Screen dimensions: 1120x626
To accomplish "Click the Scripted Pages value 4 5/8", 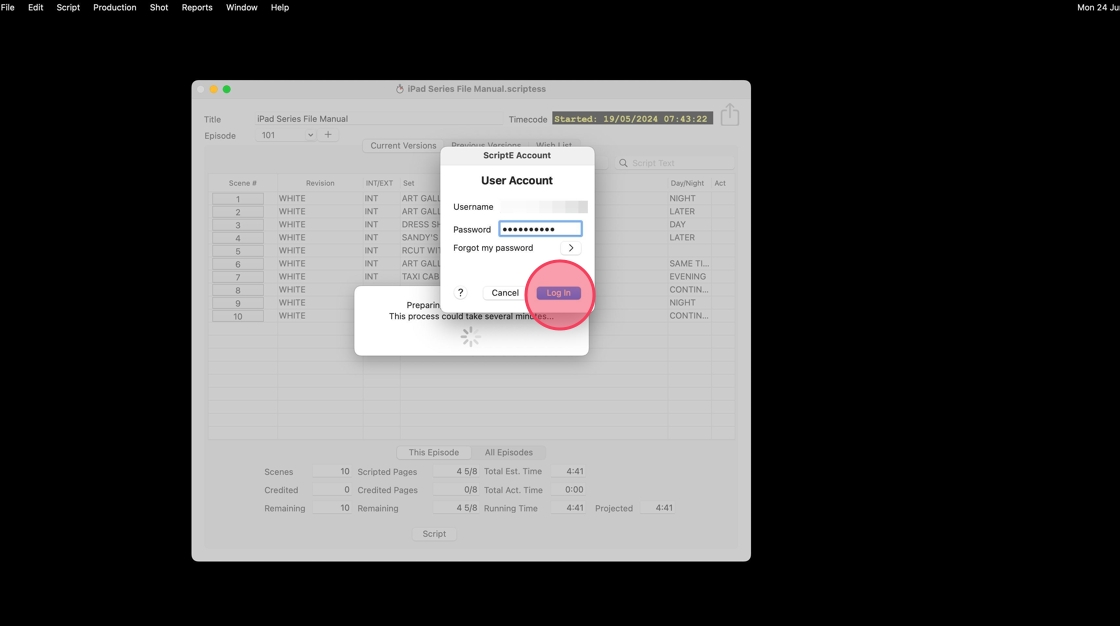I will [x=456, y=471].
